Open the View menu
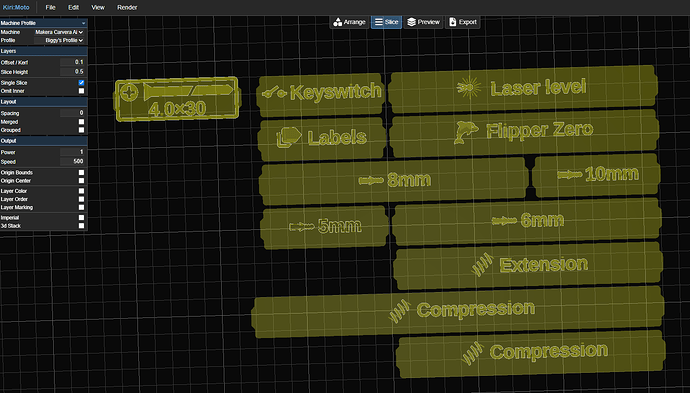690x393 pixels. (98, 7)
